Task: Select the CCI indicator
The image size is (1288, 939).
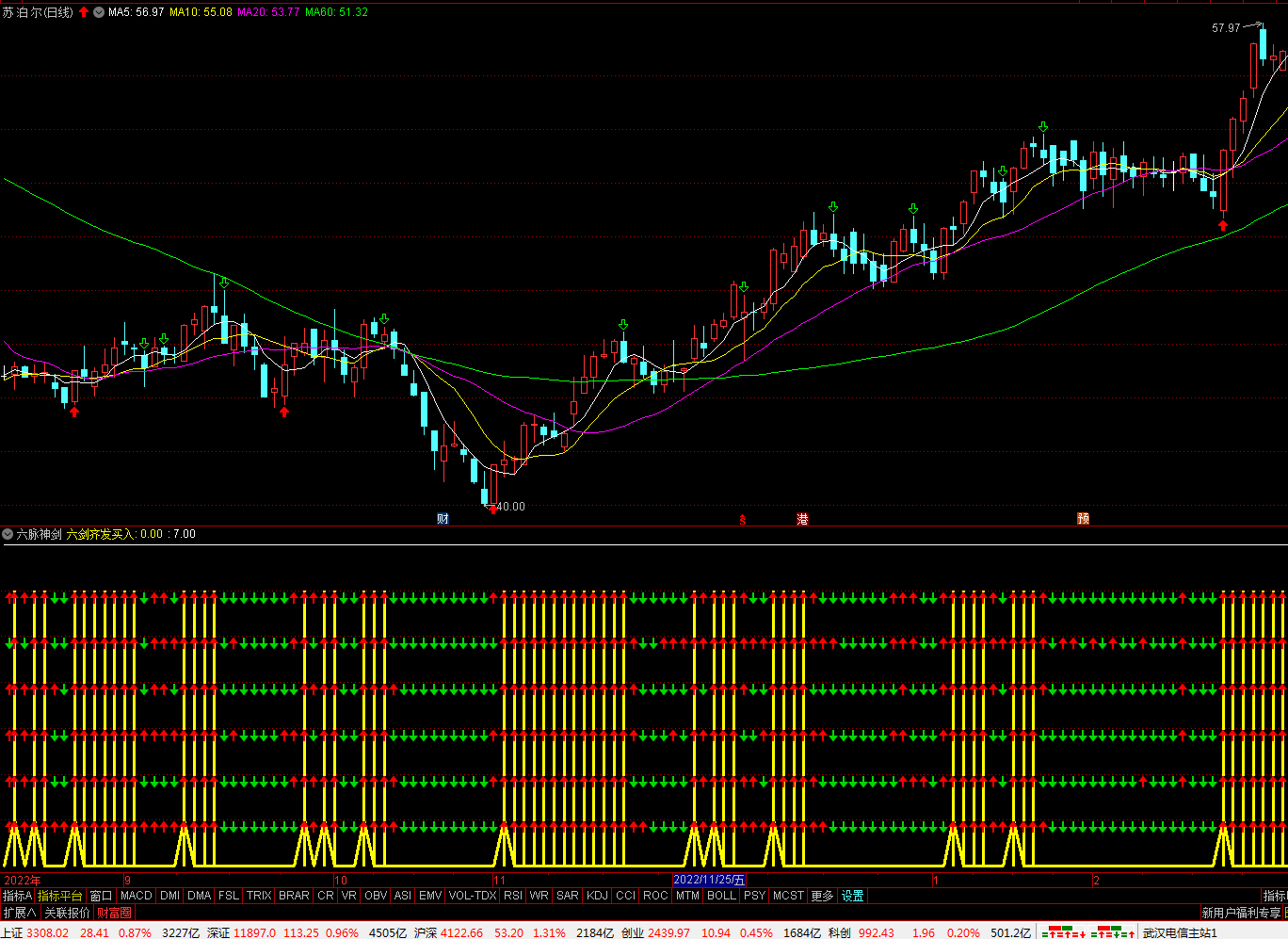Action: [626, 896]
